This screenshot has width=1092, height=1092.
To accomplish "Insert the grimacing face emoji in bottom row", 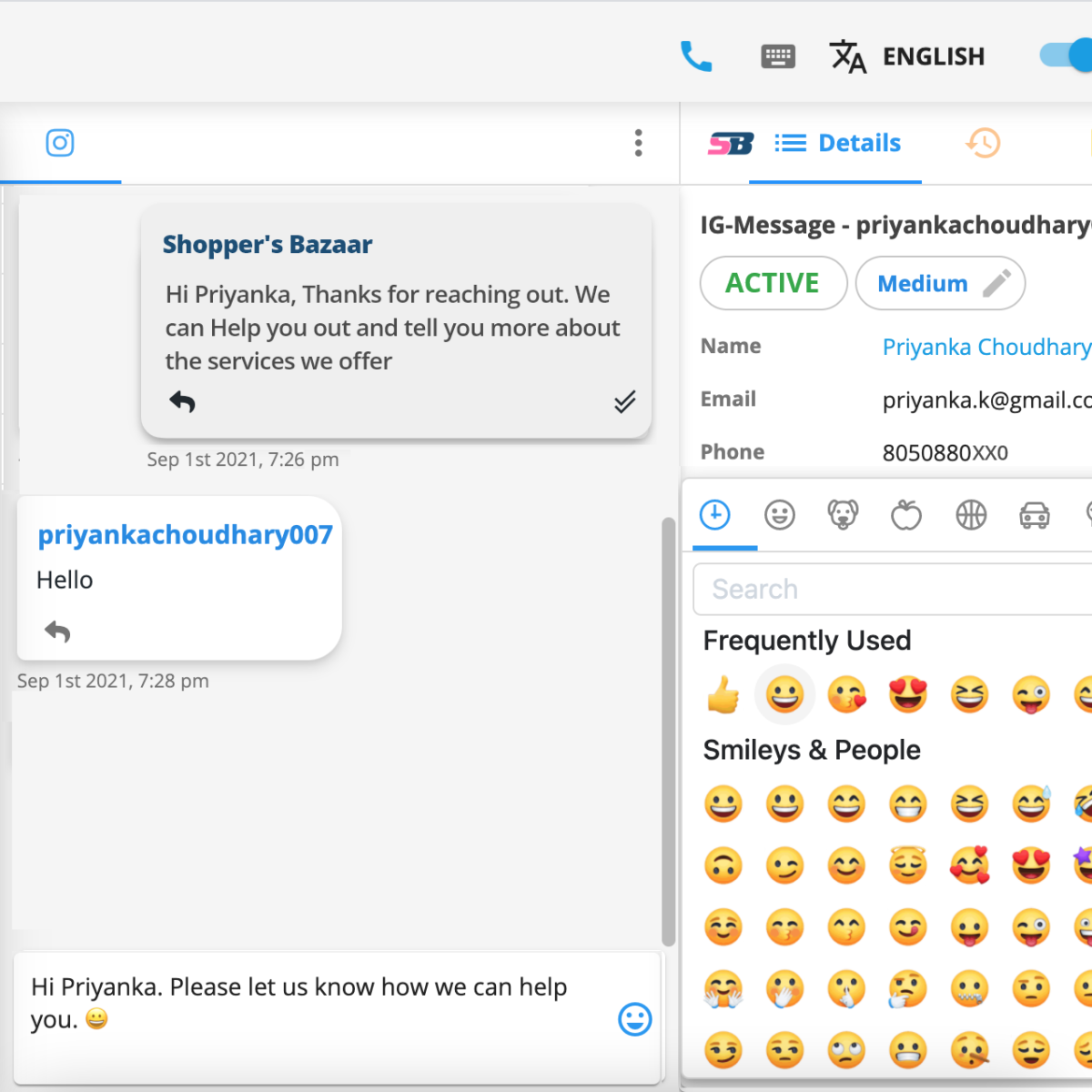I will coord(908,1051).
